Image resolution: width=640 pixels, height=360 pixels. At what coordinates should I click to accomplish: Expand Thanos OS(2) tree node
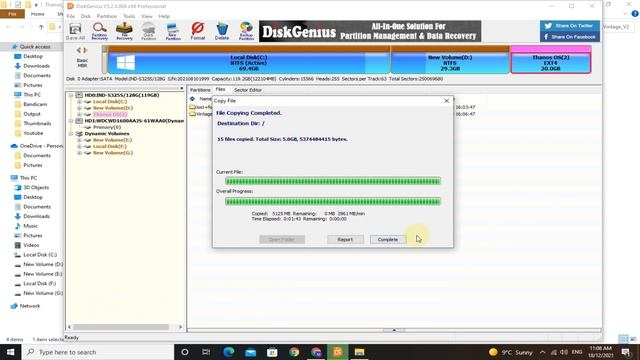tap(79, 115)
